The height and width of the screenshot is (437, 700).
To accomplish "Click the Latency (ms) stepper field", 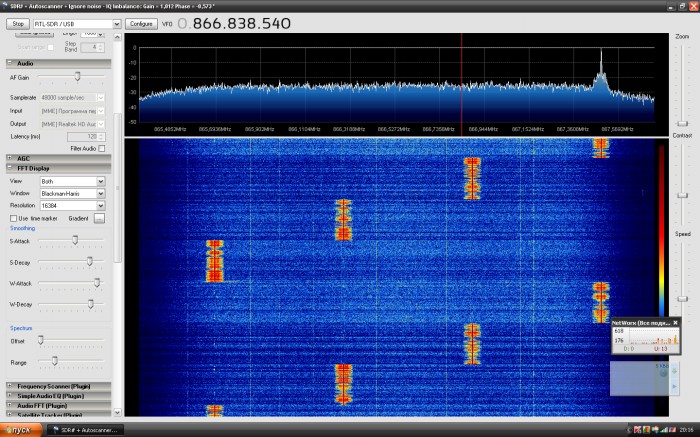I will (86, 137).
